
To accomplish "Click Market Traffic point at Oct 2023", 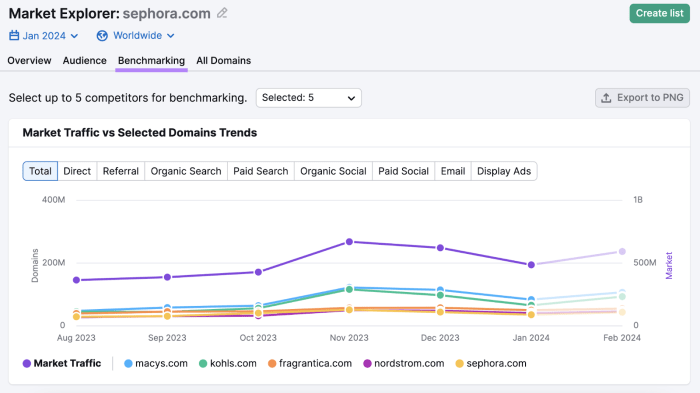I will tap(258, 272).
